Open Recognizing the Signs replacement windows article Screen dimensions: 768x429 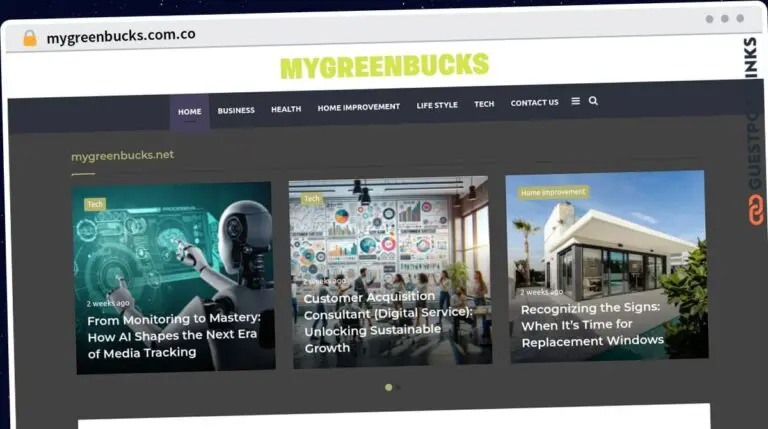click(592, 324)
